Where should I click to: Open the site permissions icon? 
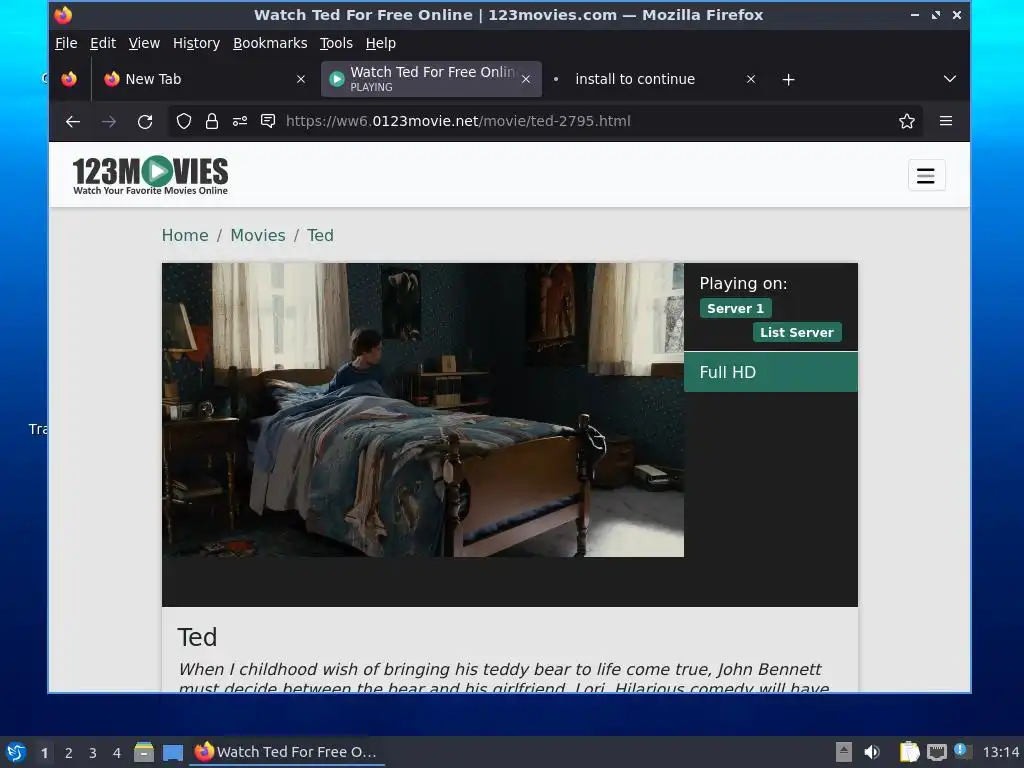point(240,121)
